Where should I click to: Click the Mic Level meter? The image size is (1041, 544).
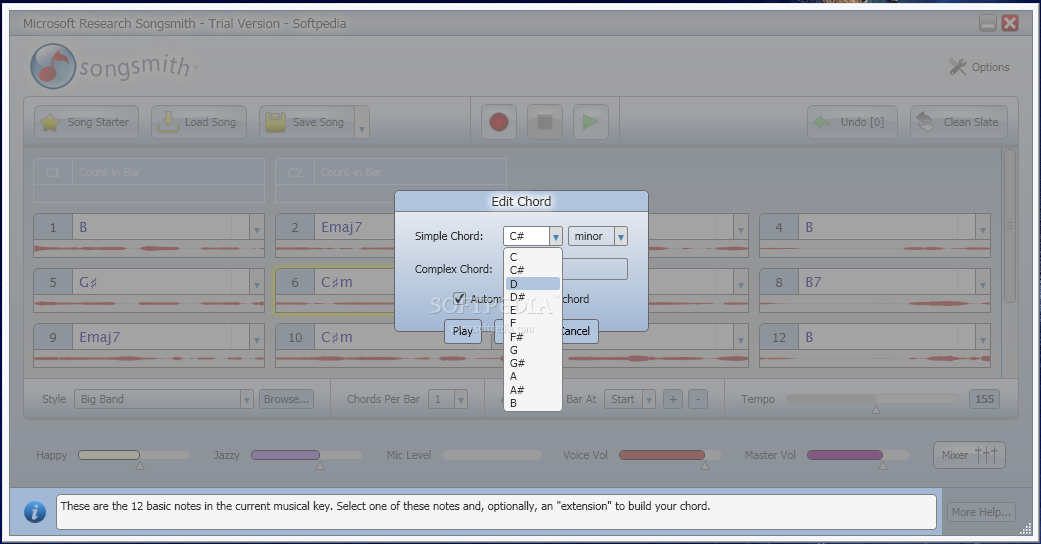[x=492, y=455]
